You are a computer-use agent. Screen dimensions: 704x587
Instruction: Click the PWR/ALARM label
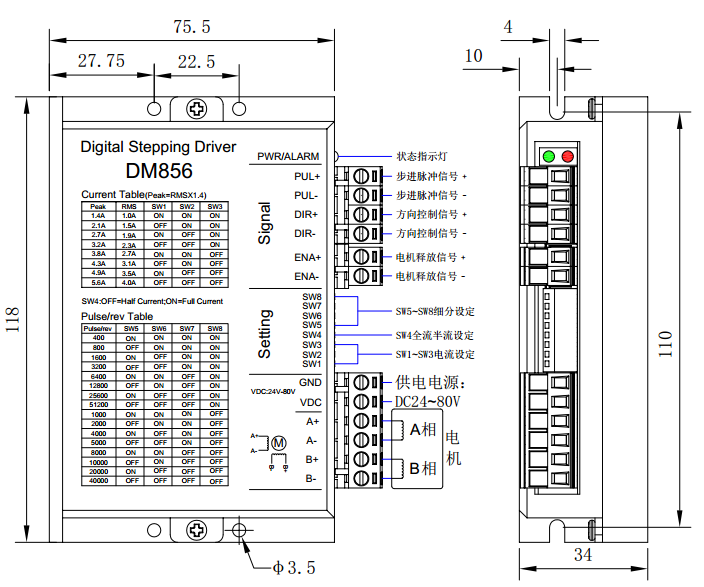point(288,156)
